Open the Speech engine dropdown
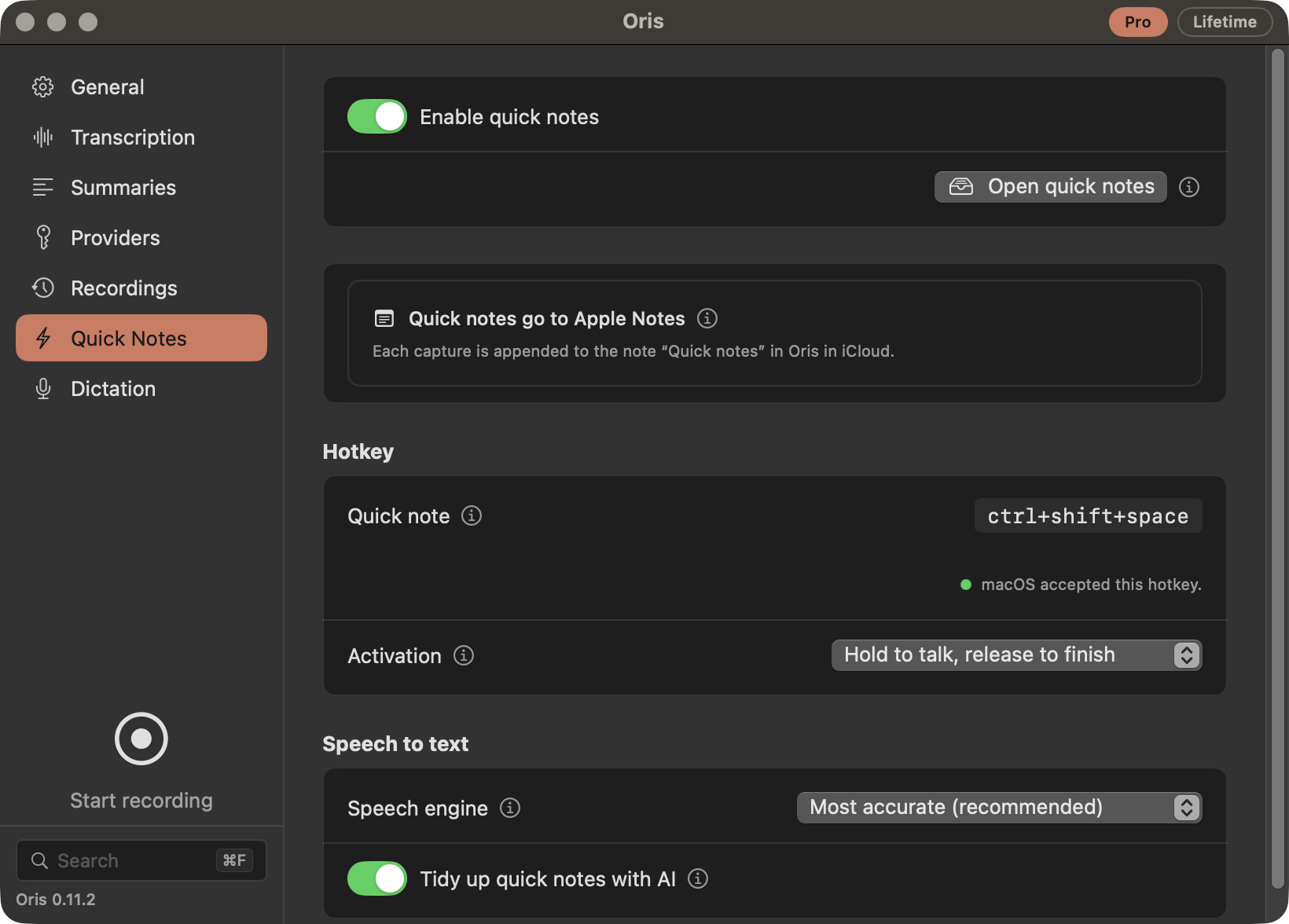This screenshot has height=924, width=1289. coord(1000,808)
